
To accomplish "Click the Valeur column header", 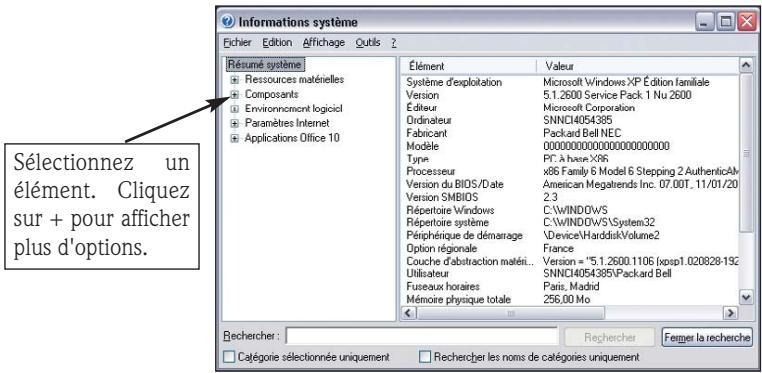I will tap(637, 66).
